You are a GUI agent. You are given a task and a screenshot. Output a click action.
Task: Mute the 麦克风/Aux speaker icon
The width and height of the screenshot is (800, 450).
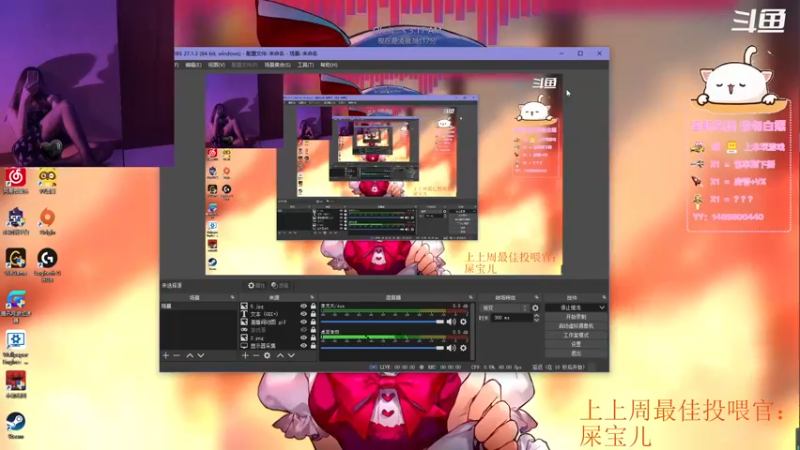(x=451, y=322)
